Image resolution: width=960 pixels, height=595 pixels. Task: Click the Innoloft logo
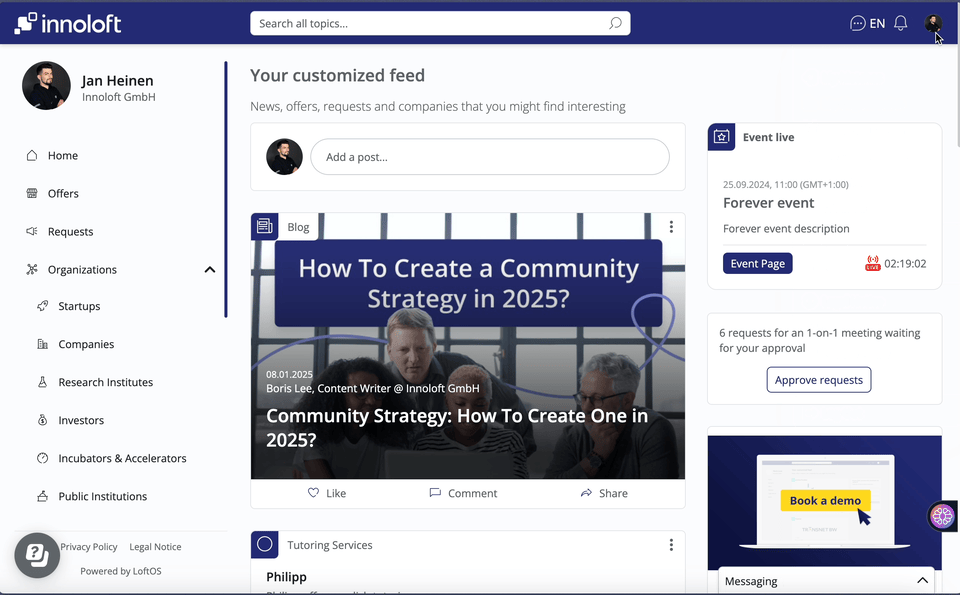[x=68, y=23]
